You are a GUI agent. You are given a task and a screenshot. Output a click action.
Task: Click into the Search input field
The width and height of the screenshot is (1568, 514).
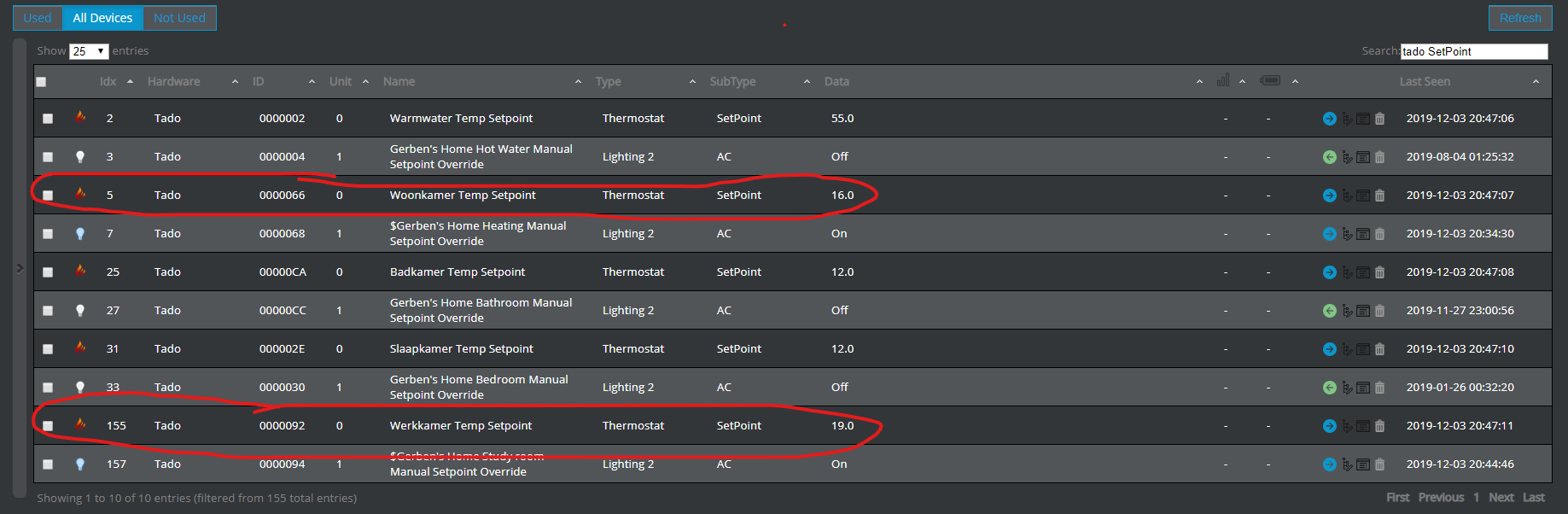pos(1474,51)
